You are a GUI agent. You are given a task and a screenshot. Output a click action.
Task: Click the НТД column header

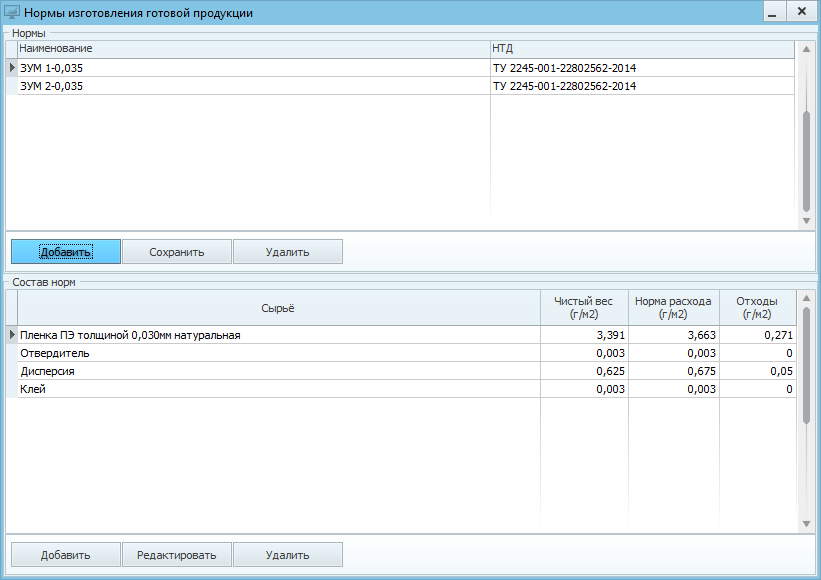coord(641,49)
